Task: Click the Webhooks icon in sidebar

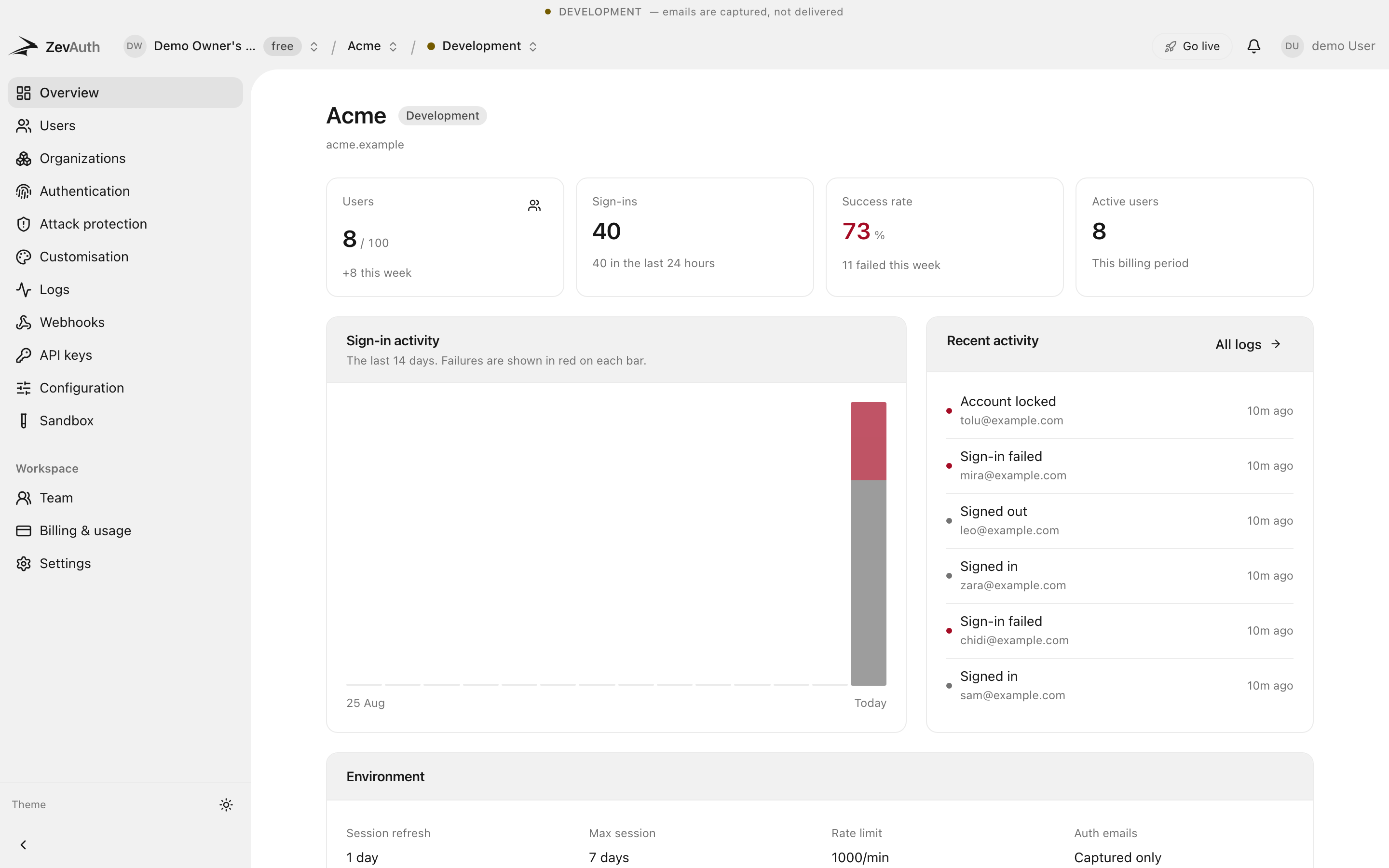Action: pos(24,322)
